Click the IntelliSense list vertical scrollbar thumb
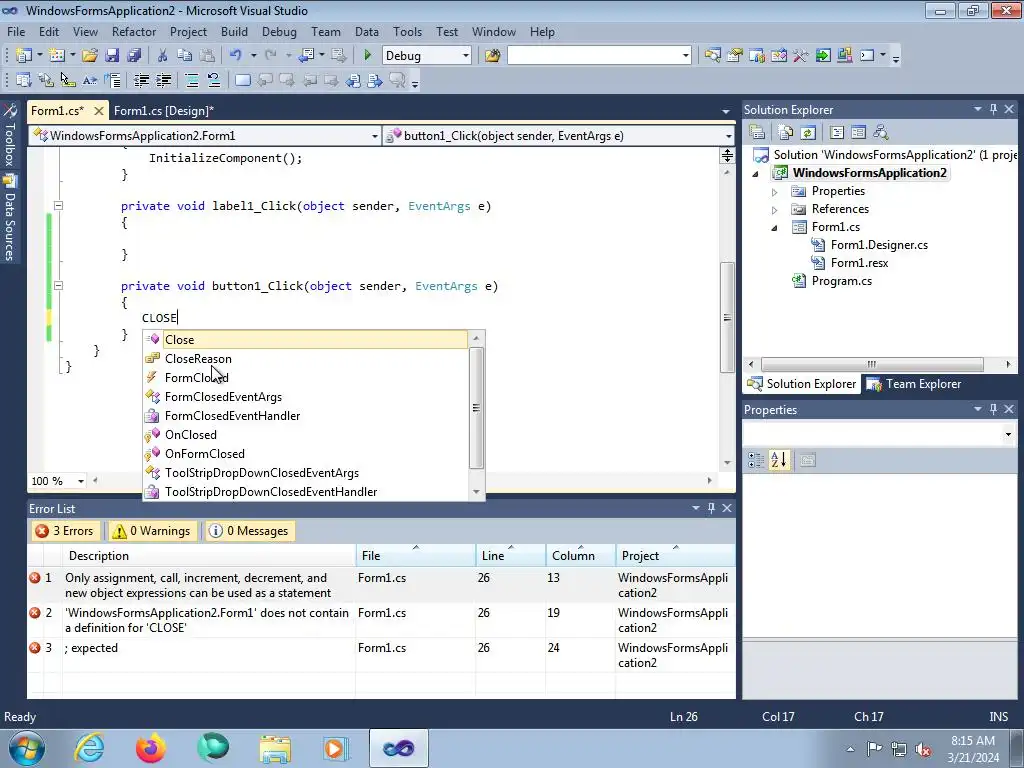Screen dimensions: 1024x768 pos(476,408)
